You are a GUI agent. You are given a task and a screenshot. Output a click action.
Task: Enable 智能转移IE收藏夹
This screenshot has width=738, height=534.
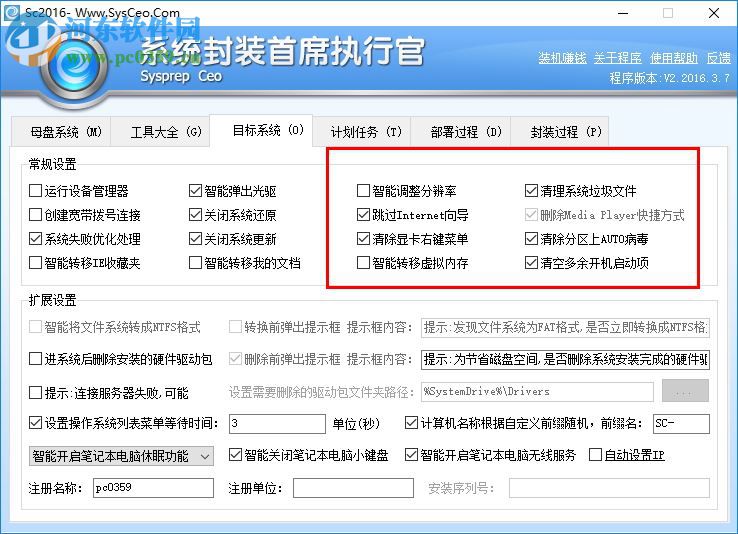35,263
